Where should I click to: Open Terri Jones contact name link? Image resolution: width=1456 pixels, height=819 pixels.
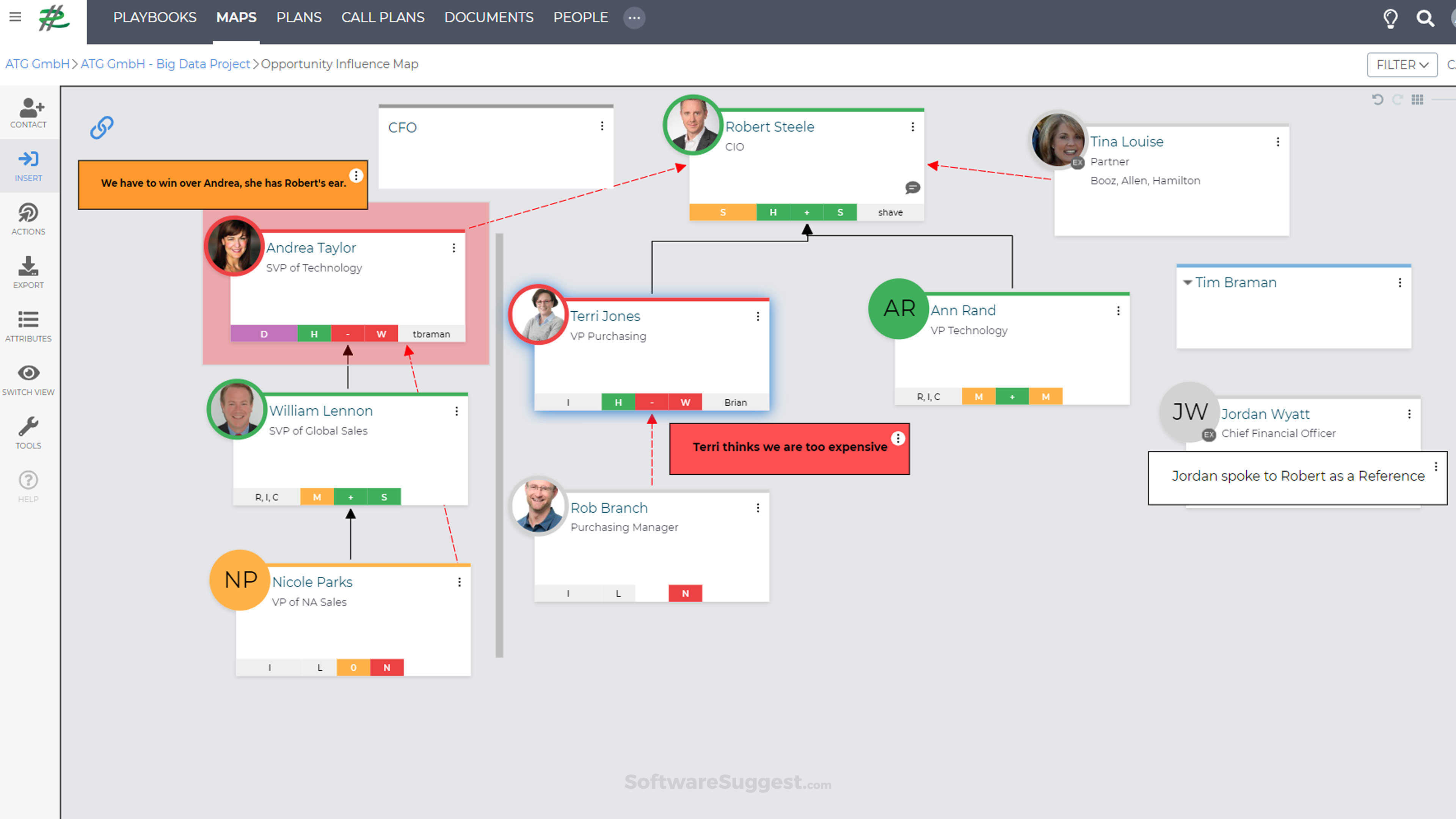point(605,316)
